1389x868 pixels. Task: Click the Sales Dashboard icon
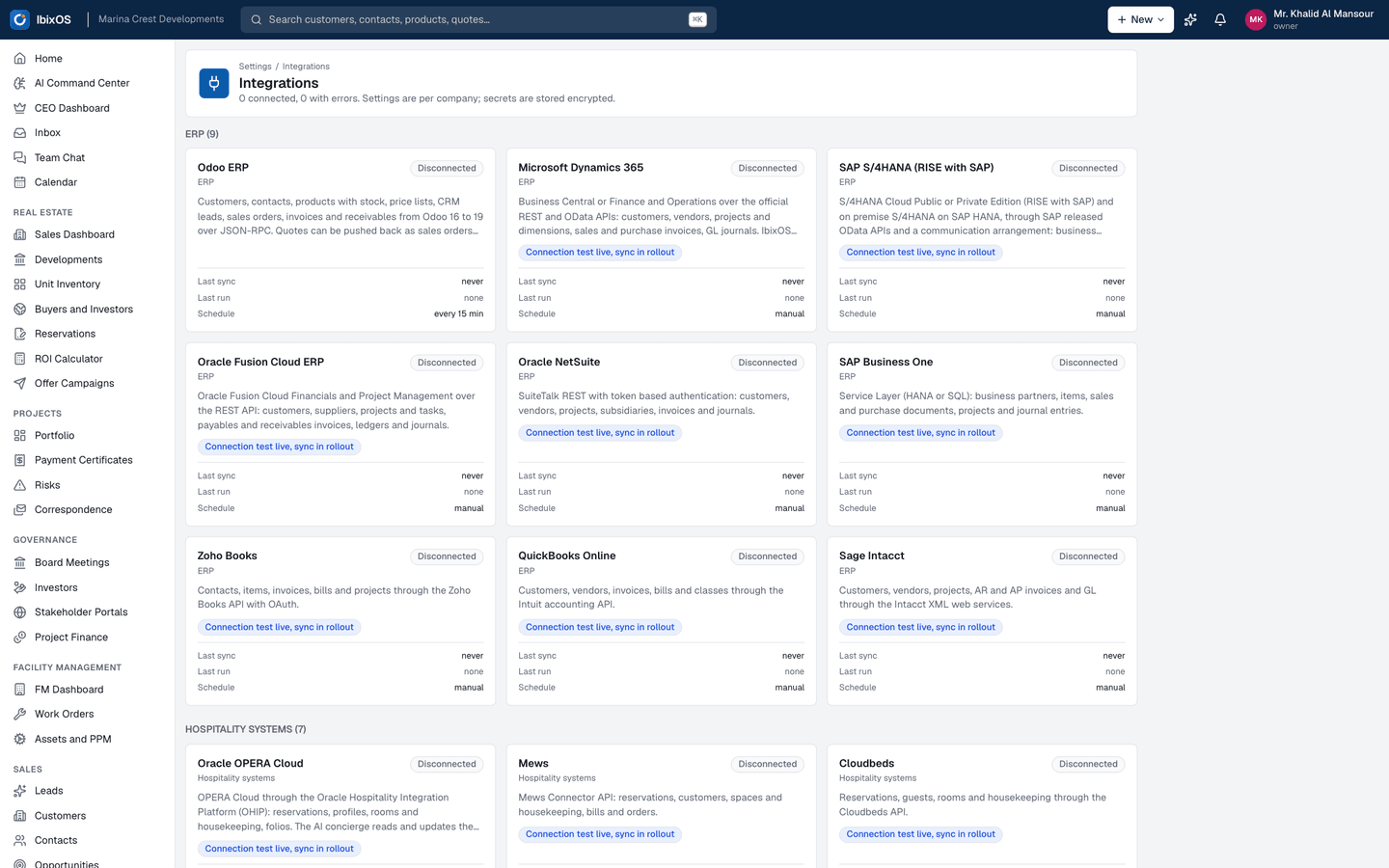coord(19,234)
